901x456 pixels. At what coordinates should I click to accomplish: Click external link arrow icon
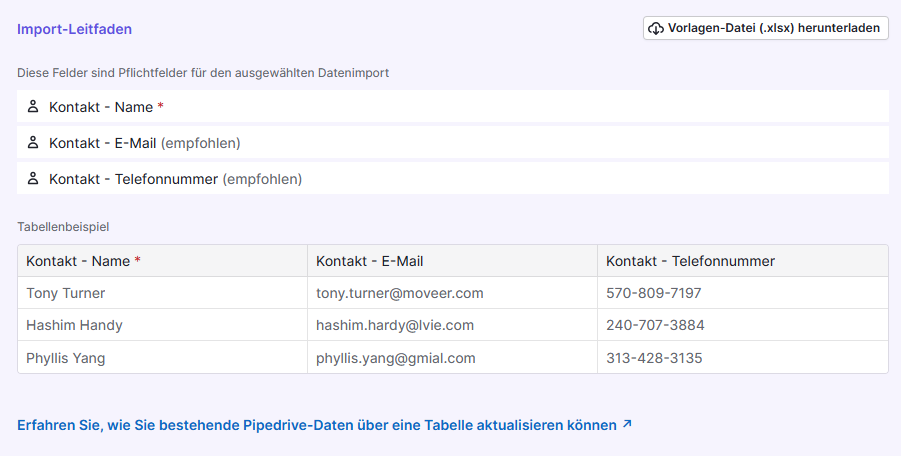627,424
